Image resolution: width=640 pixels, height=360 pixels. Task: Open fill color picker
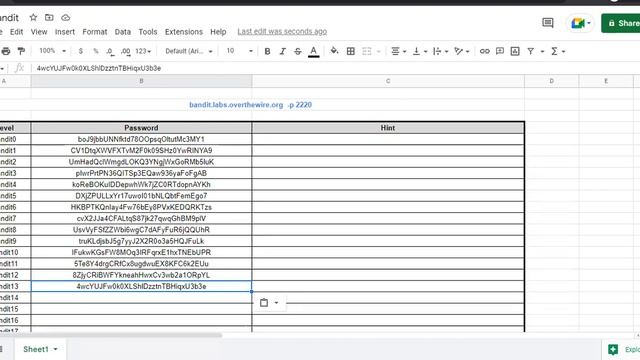point(334,51)
